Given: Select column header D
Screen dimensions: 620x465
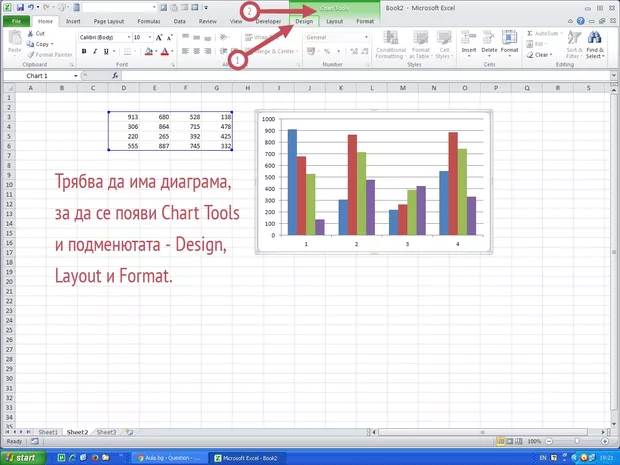Looking at the screenshot, I should [124, 88].
